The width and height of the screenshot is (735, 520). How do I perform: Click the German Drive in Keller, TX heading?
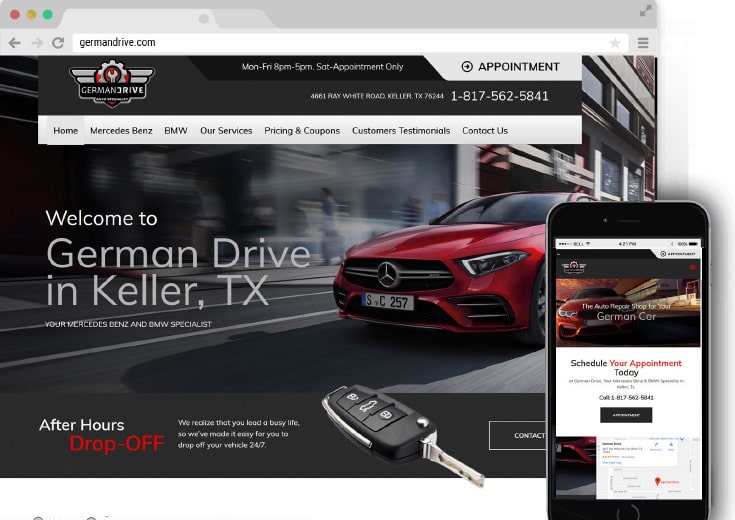click(x=178, y=271)
